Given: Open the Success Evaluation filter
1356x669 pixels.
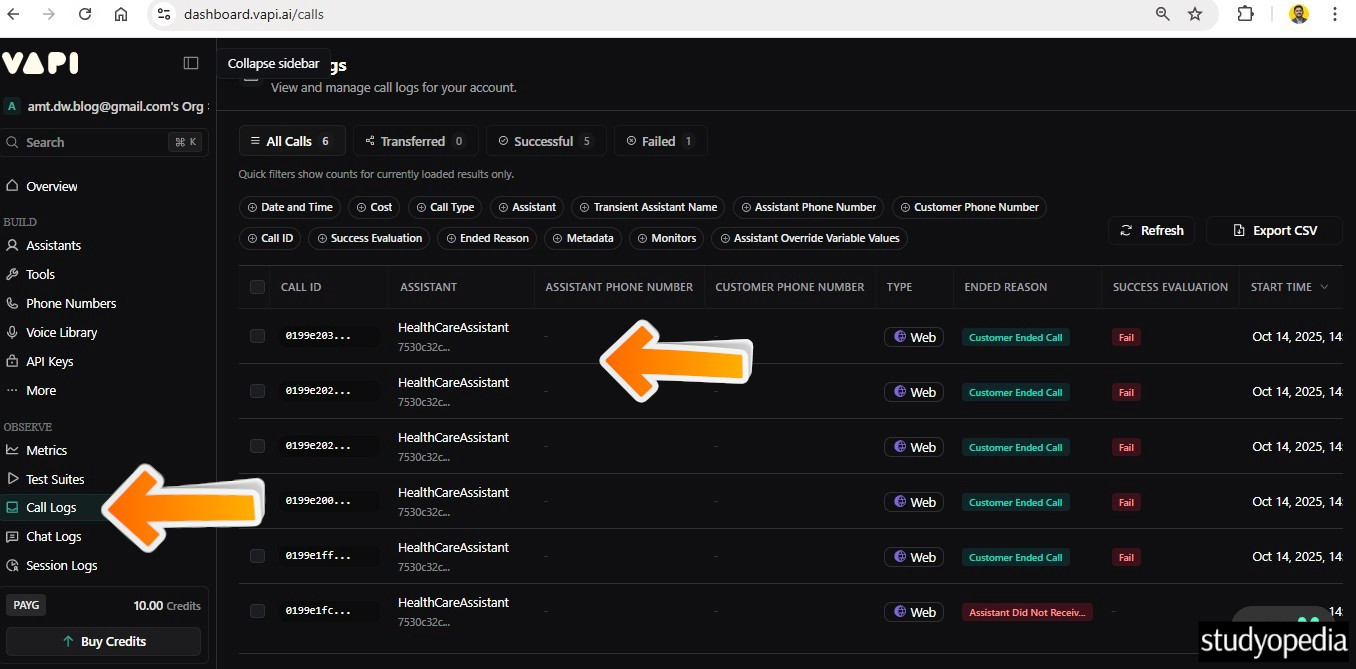Looking at the screenshot, I should tap(370, 238).
